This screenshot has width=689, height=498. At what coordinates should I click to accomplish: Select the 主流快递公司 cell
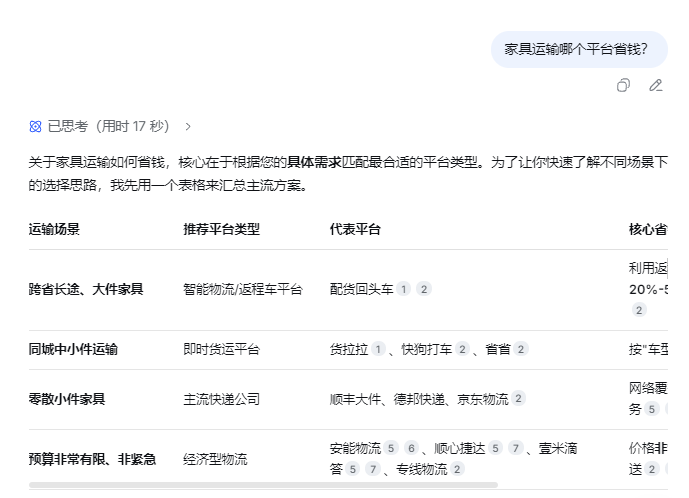(221, 399)
